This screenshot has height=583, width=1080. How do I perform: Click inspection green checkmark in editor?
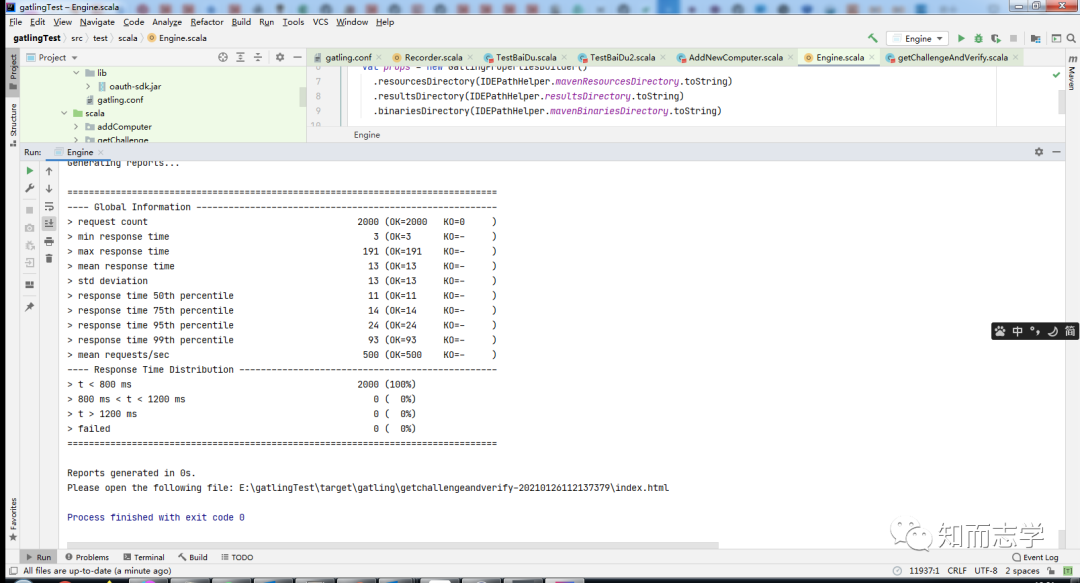click(x=1056, y=74)
